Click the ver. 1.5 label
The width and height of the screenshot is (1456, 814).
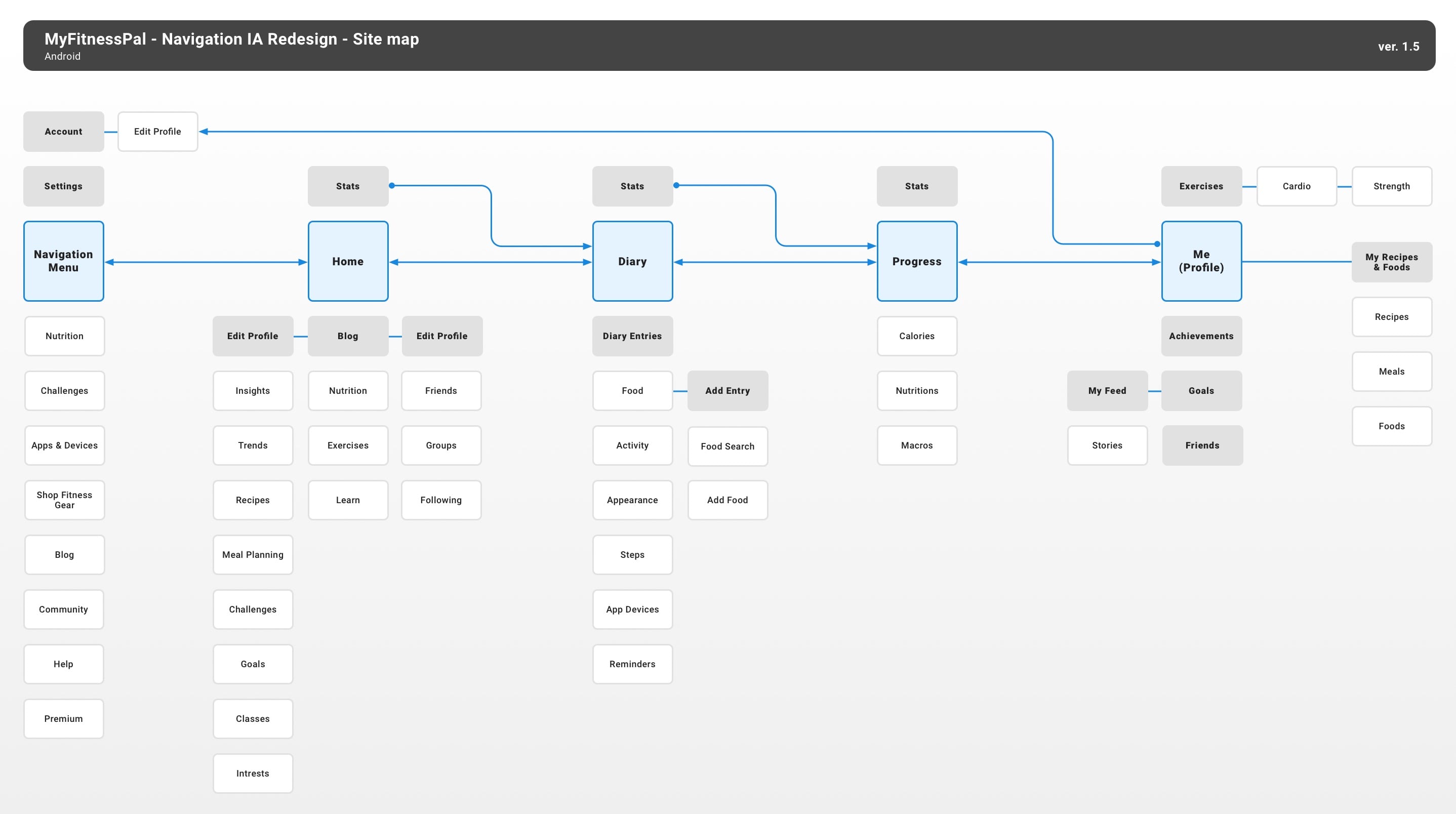click(x=1398, y=47)
